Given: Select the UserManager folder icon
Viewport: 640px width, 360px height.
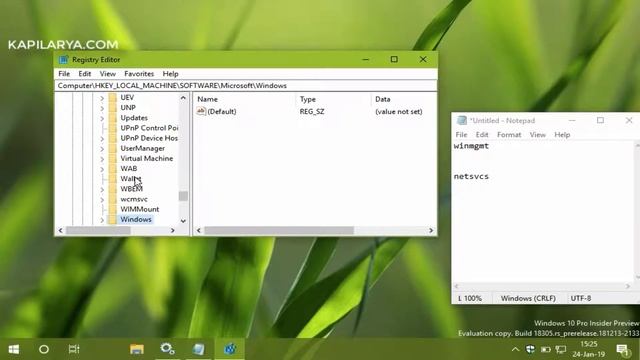Looking at the screenshot, I should [113, 149].
